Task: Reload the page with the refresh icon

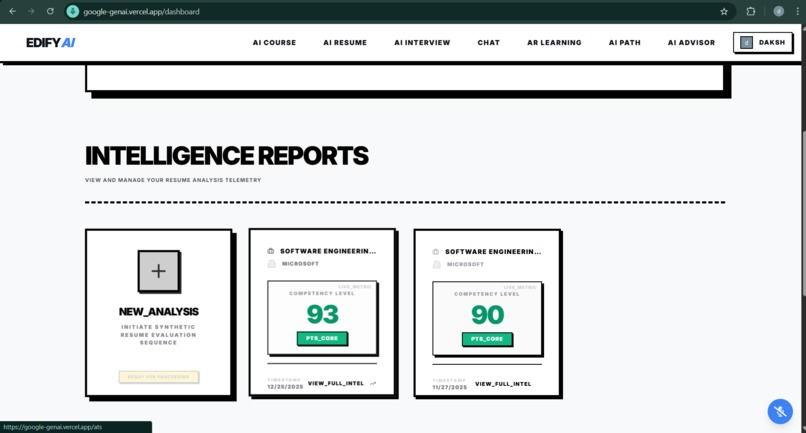Action: click(x=50, y=11)
